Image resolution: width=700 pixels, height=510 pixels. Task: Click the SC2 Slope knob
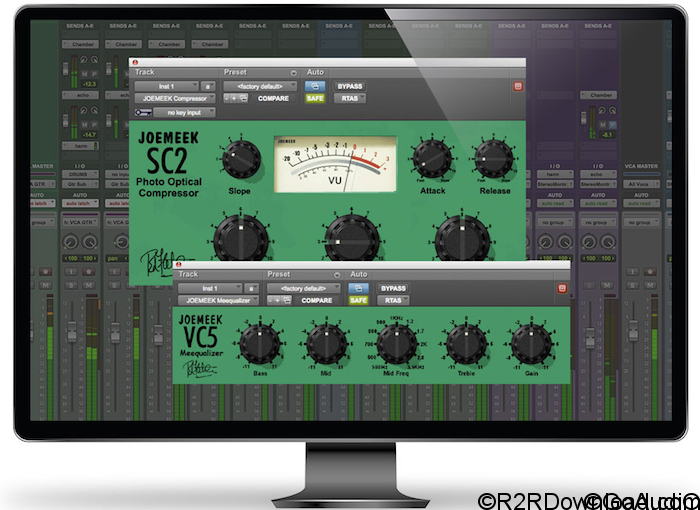point(241,159)
